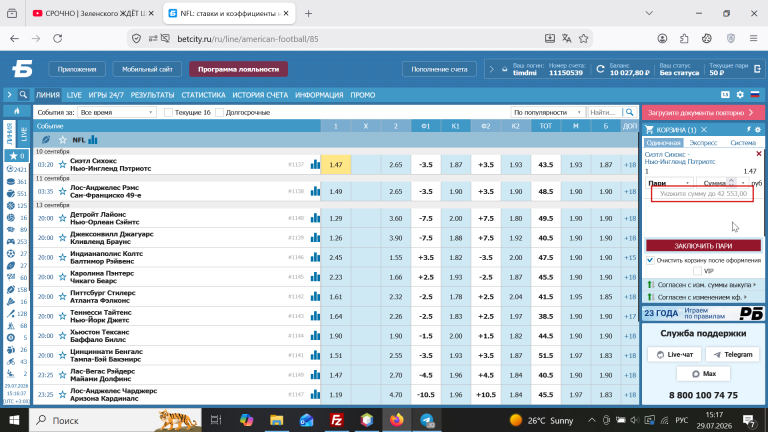Star the NFL league as favorite
This screenshot has width=768, height=432.
62,140
